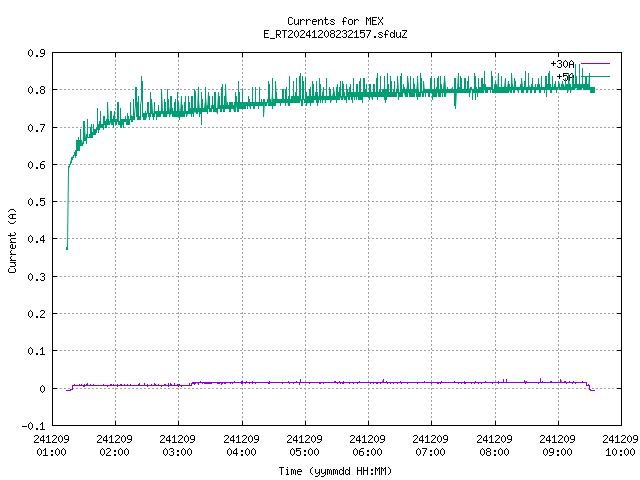Click the purple +30A legend line sample
Screen dimensions: 640x480
(595, 64)
